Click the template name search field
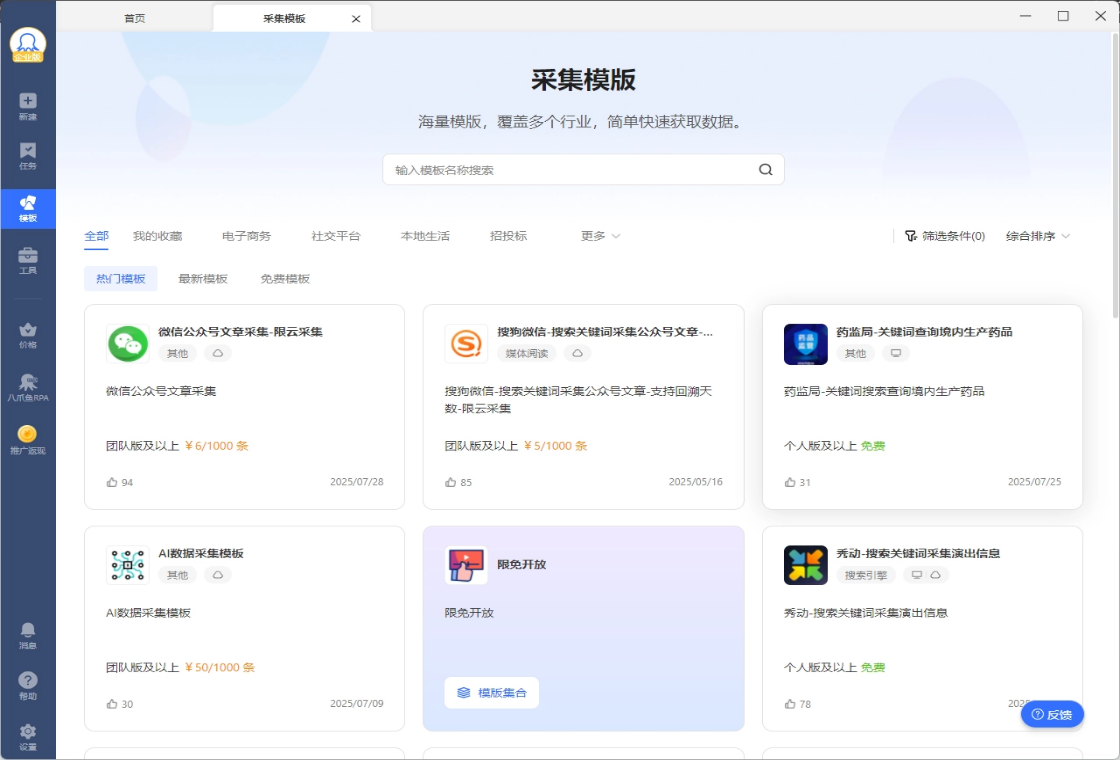 [570, 170]
